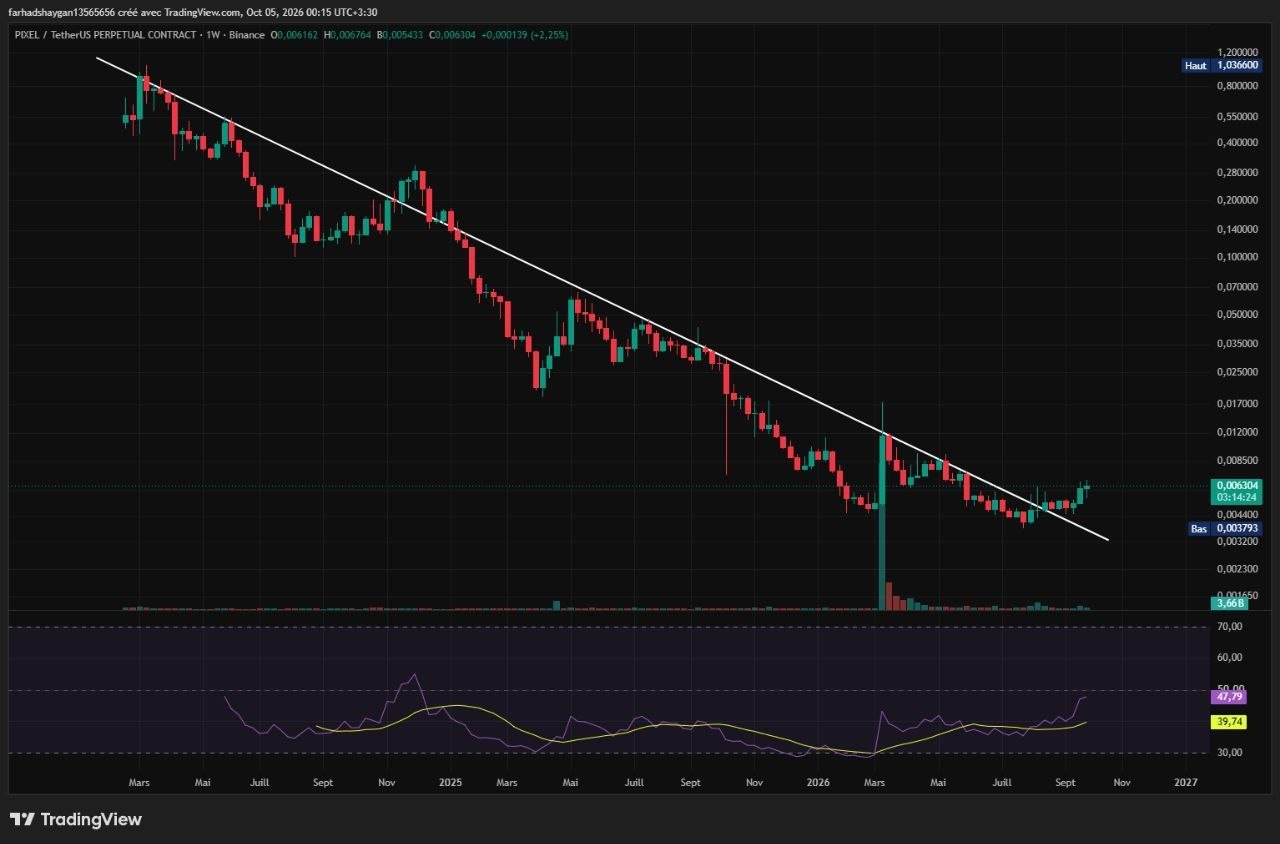
Task: Click the high value H0,006764
Action: pos(345,35)
